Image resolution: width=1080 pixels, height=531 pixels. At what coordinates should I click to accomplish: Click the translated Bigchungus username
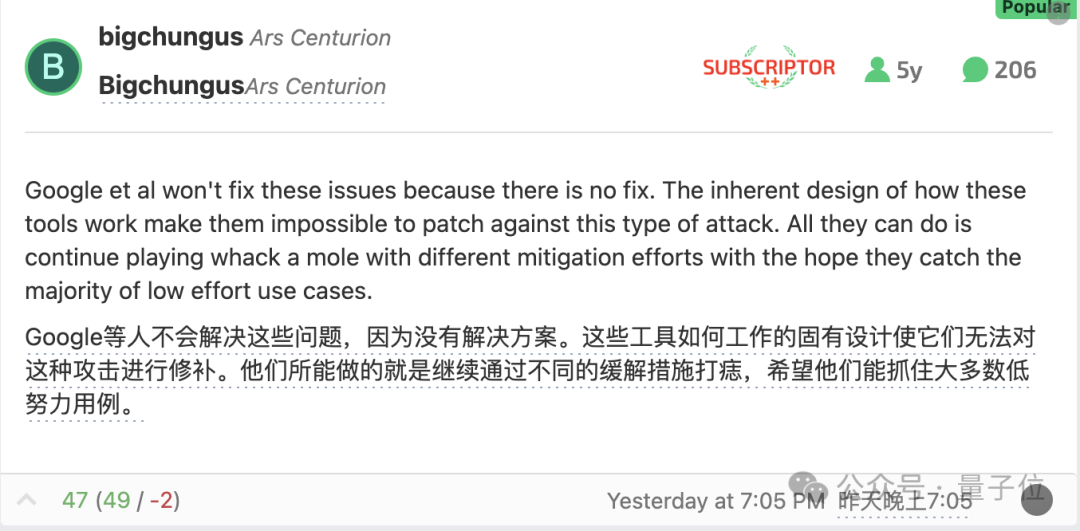[171, 87]
